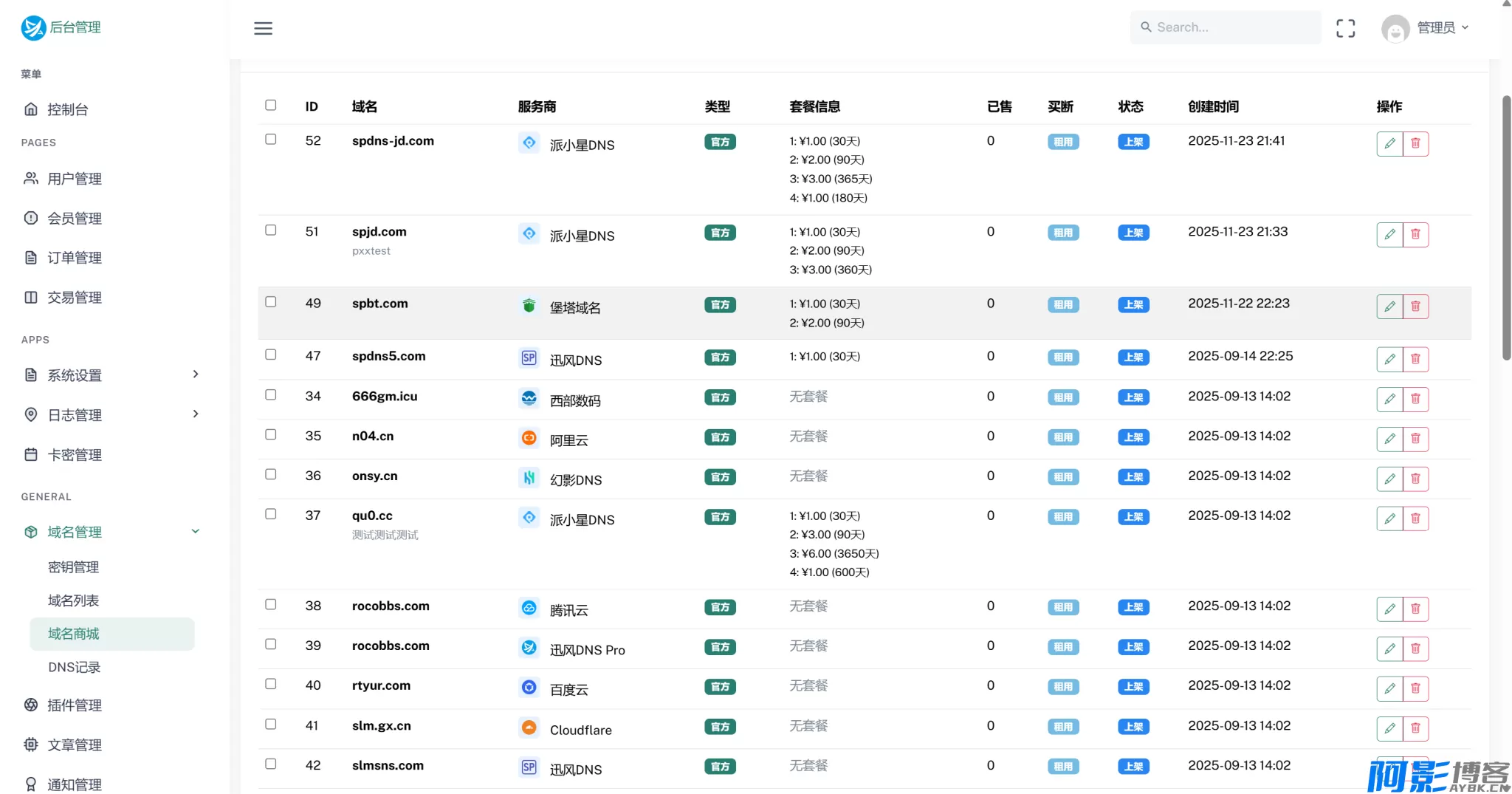Open the 管理员 user dropdown

(1425, 28)
